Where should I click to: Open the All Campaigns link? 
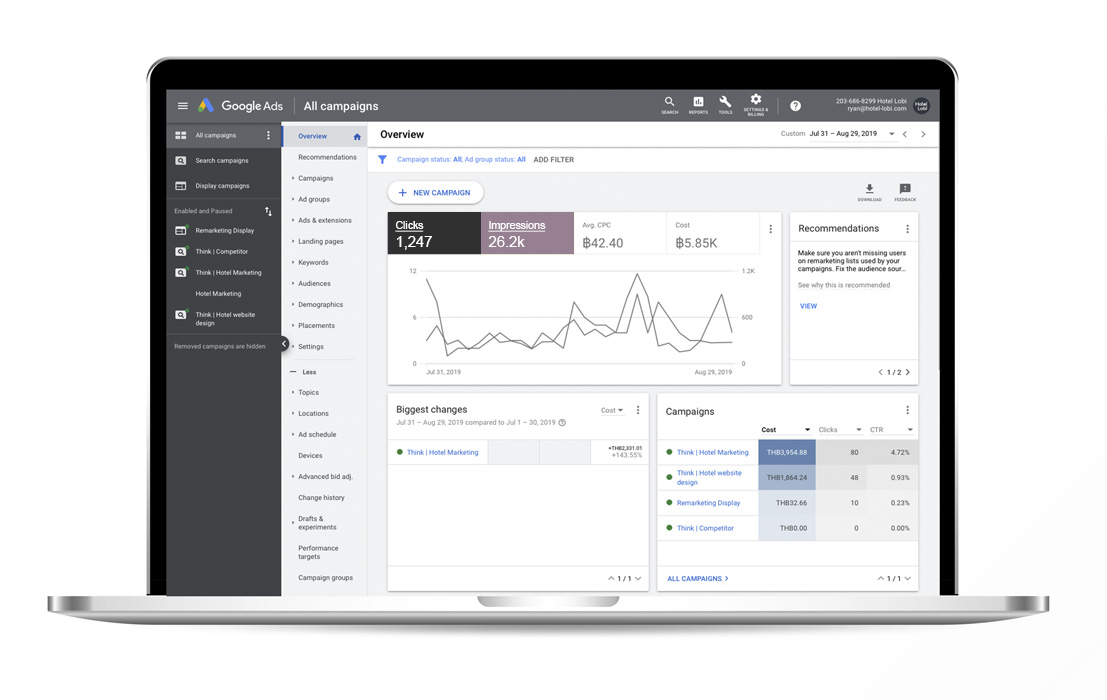698,579
